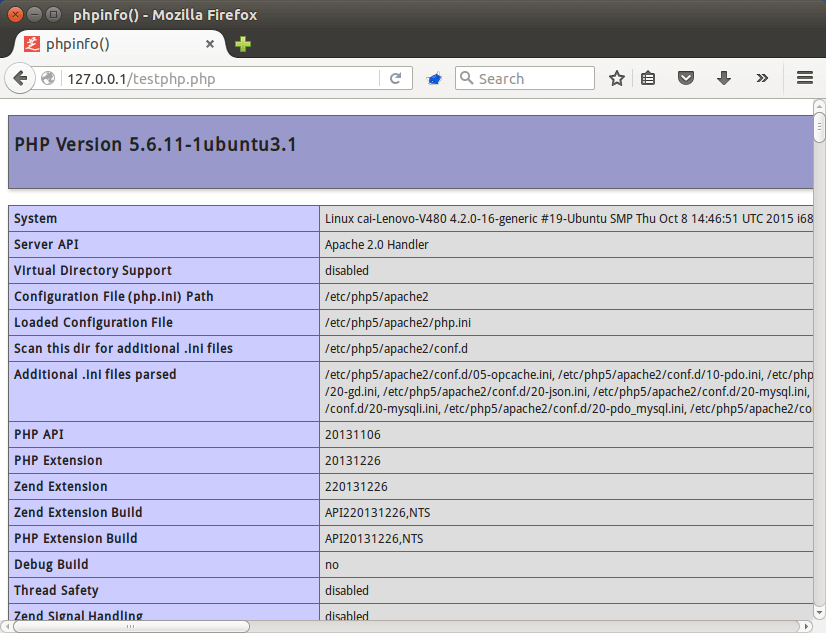The height and width of the screenshot is (633, 826).
Task: Click Configuration File (php.ini) Path label
Action: click(114, 296)
